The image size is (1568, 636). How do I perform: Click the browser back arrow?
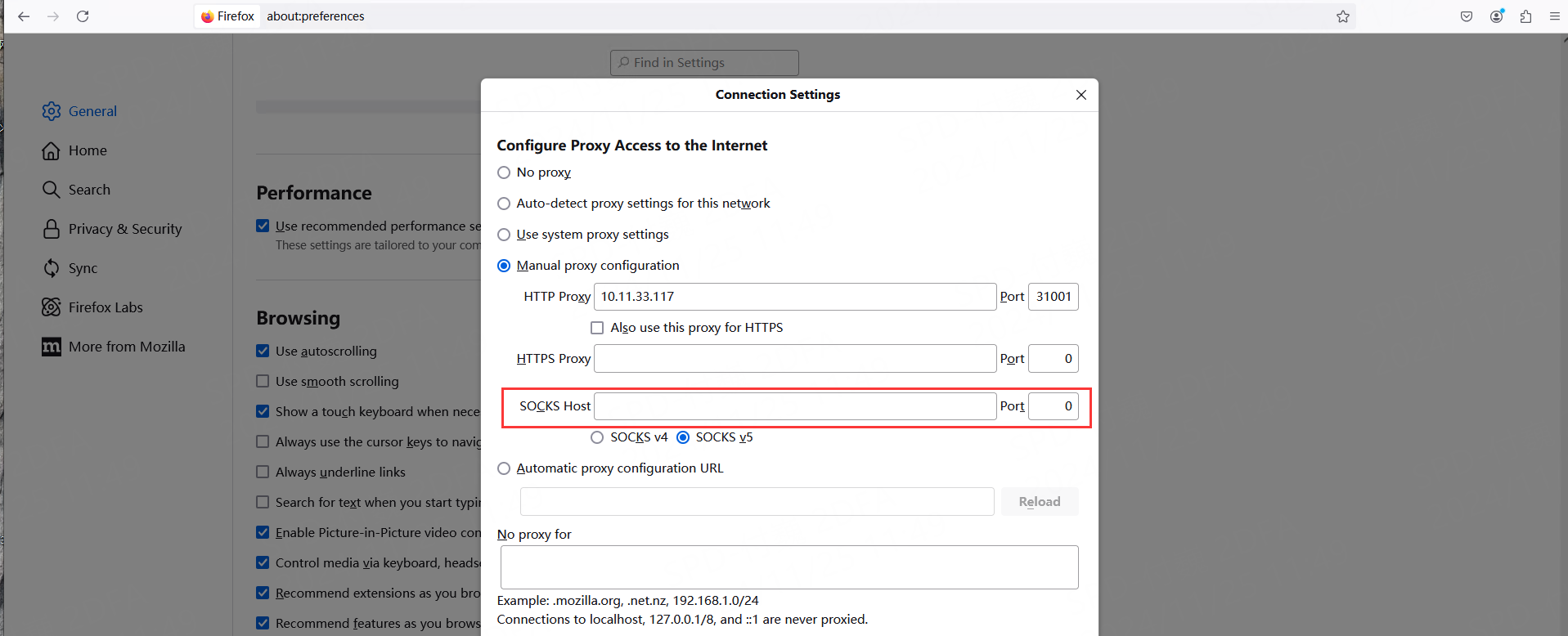24,16
